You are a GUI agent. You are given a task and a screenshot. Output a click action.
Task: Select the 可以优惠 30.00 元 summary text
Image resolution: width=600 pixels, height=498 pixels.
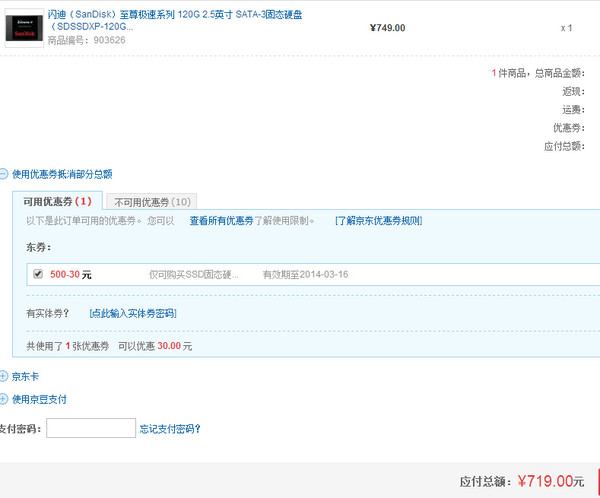click(x=155, y=346)
